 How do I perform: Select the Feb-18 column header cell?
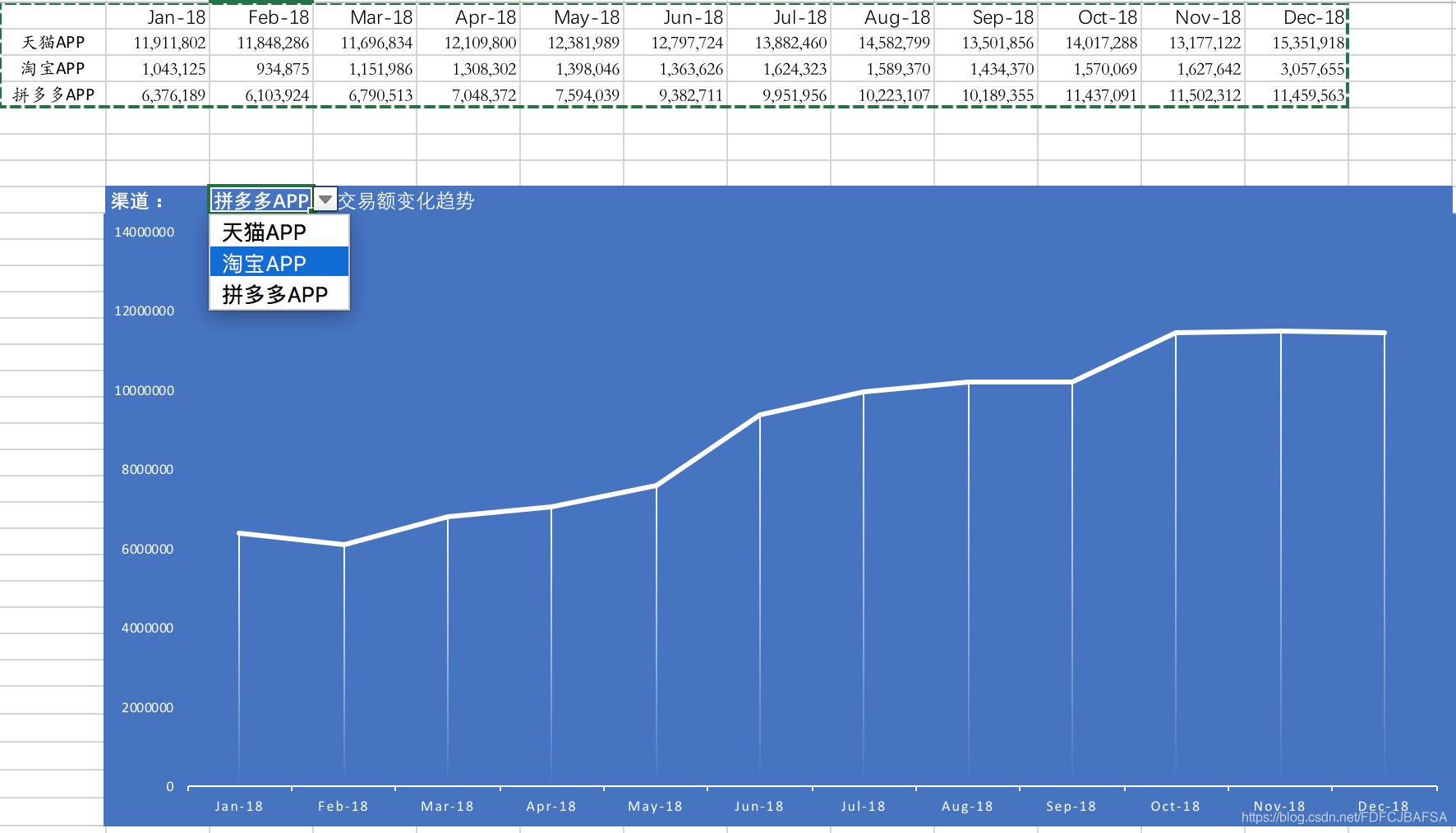pos(261,16)
